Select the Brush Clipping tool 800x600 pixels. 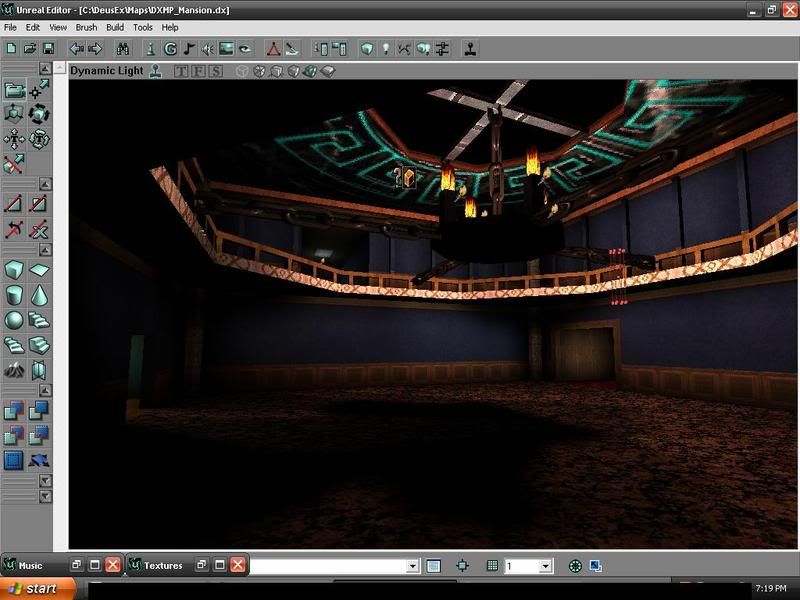tap(14, 164)
